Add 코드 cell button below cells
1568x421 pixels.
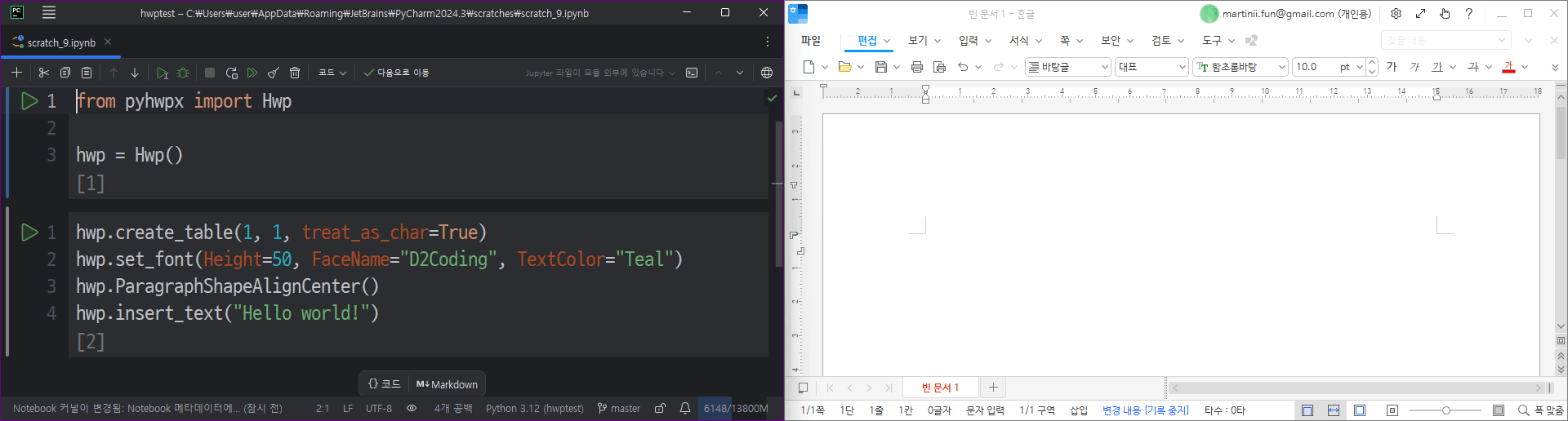pos(384,384)
